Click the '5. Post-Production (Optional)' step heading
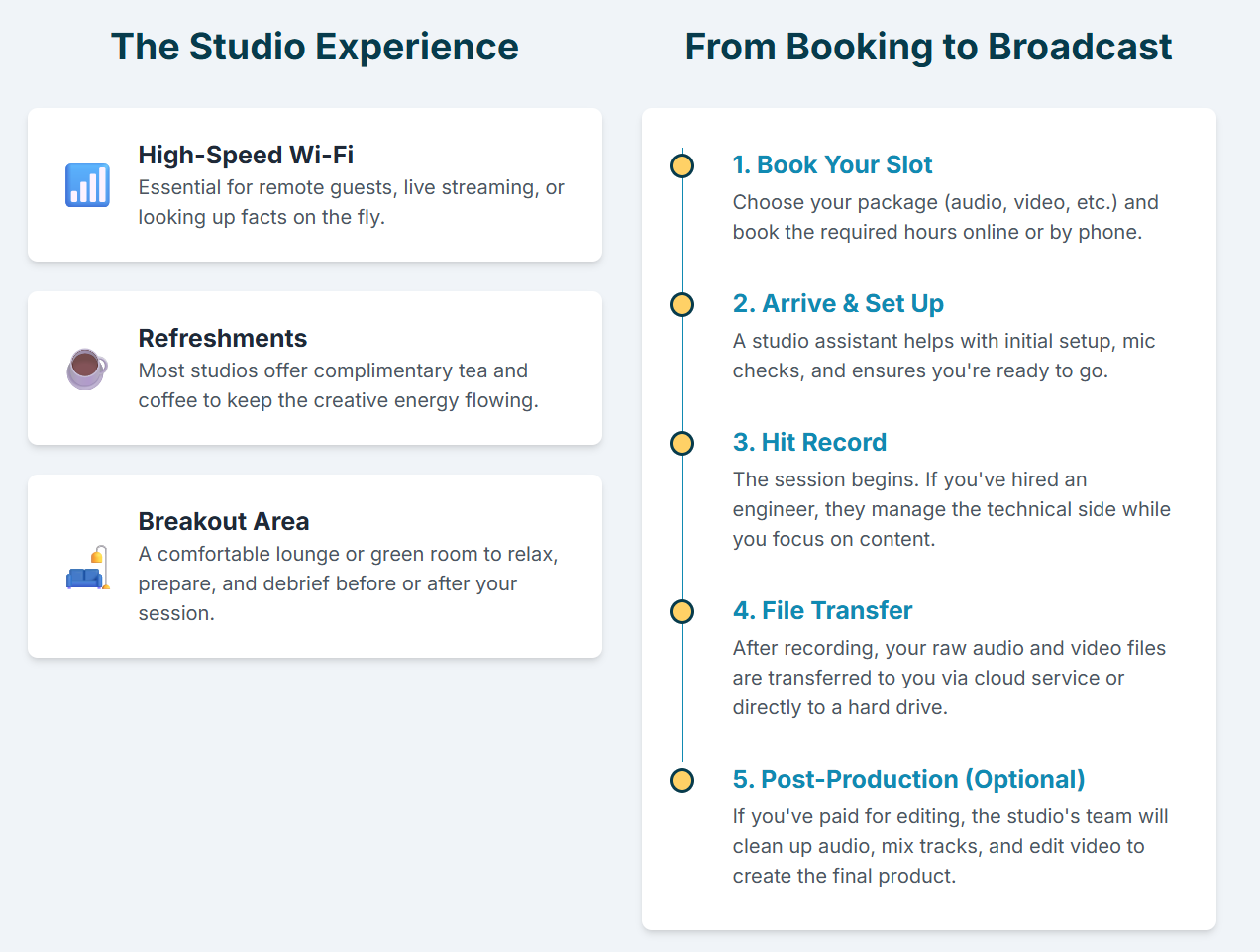This screenshot has width=1260, height=952. point(908,779)
